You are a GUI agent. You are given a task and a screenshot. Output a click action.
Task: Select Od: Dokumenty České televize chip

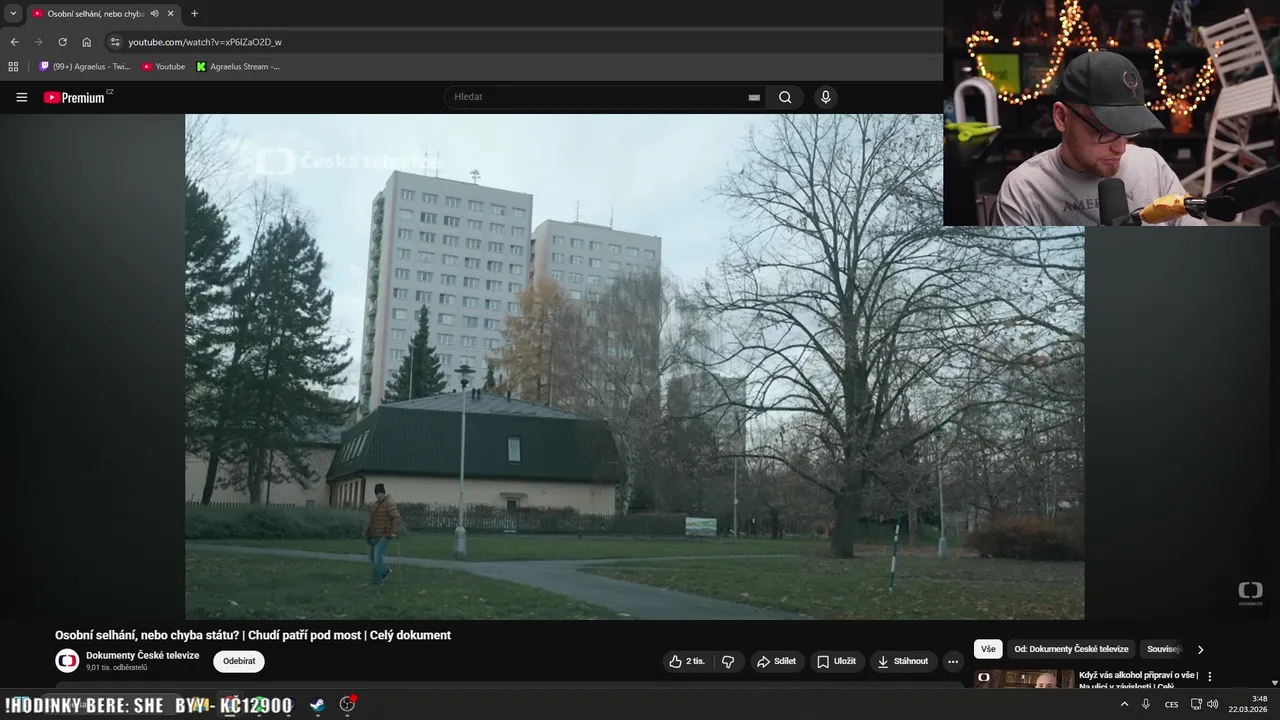coord(1071,649)
